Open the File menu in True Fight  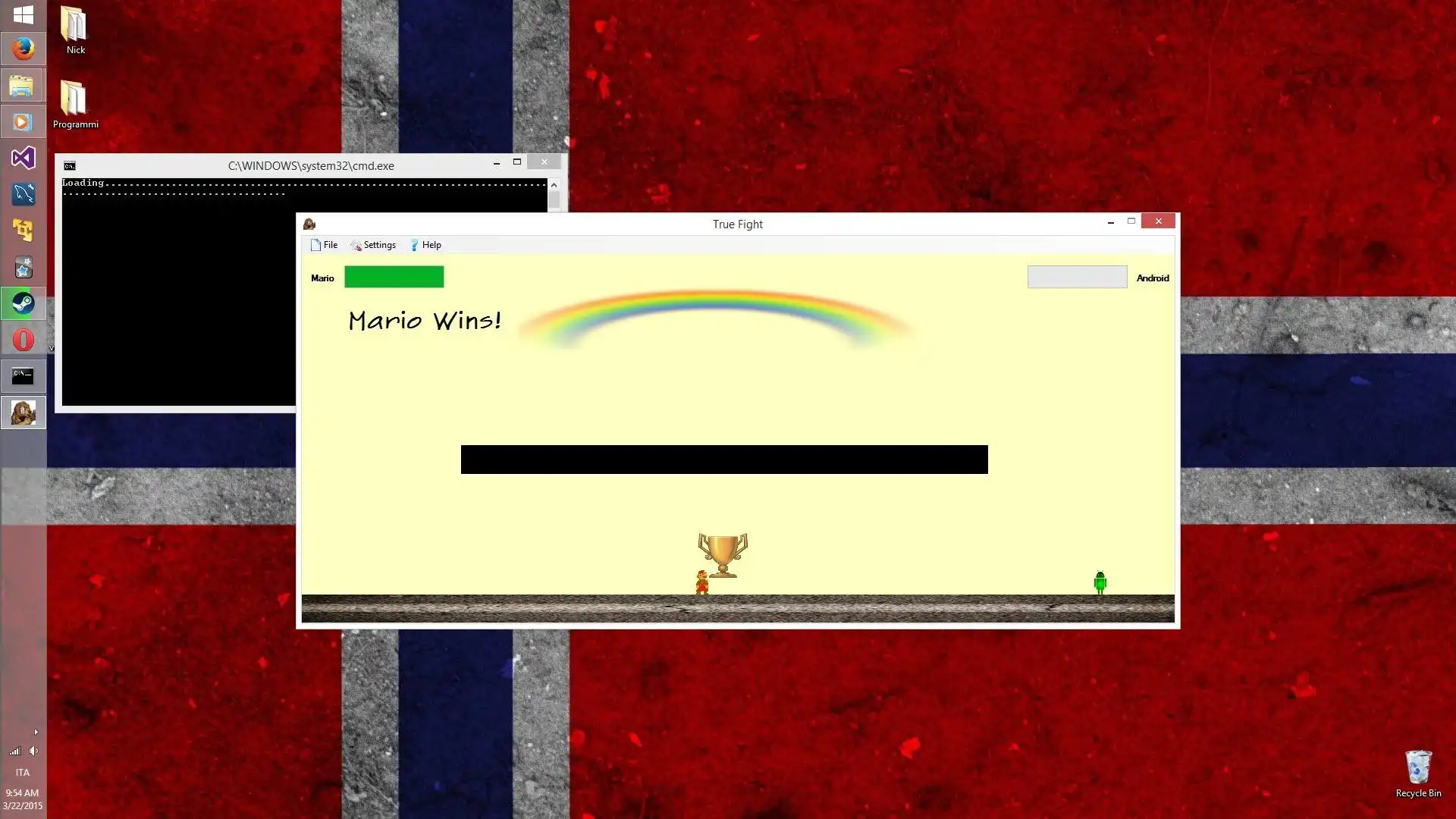[330, 245]
